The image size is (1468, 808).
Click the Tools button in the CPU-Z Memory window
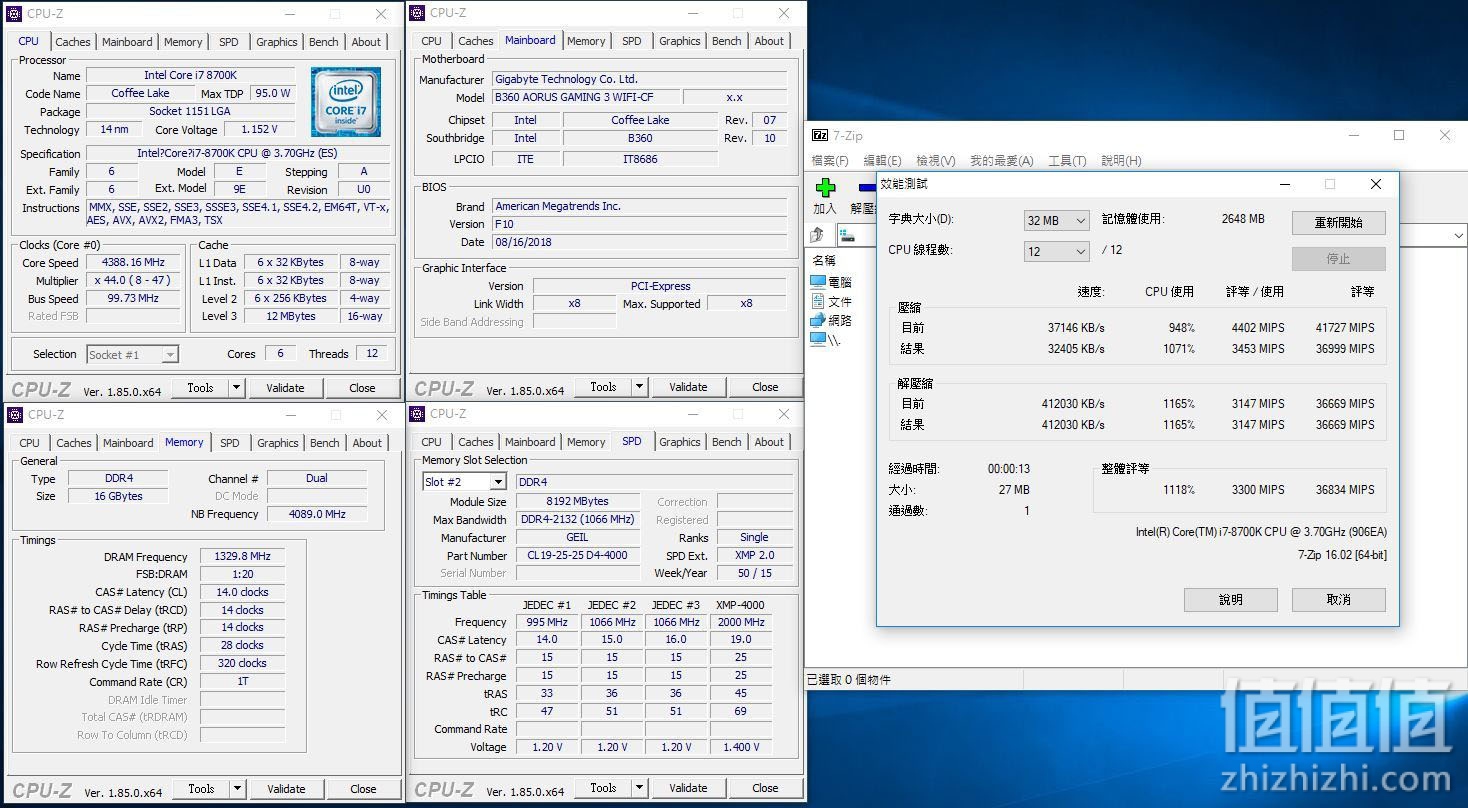coord(201,789)
